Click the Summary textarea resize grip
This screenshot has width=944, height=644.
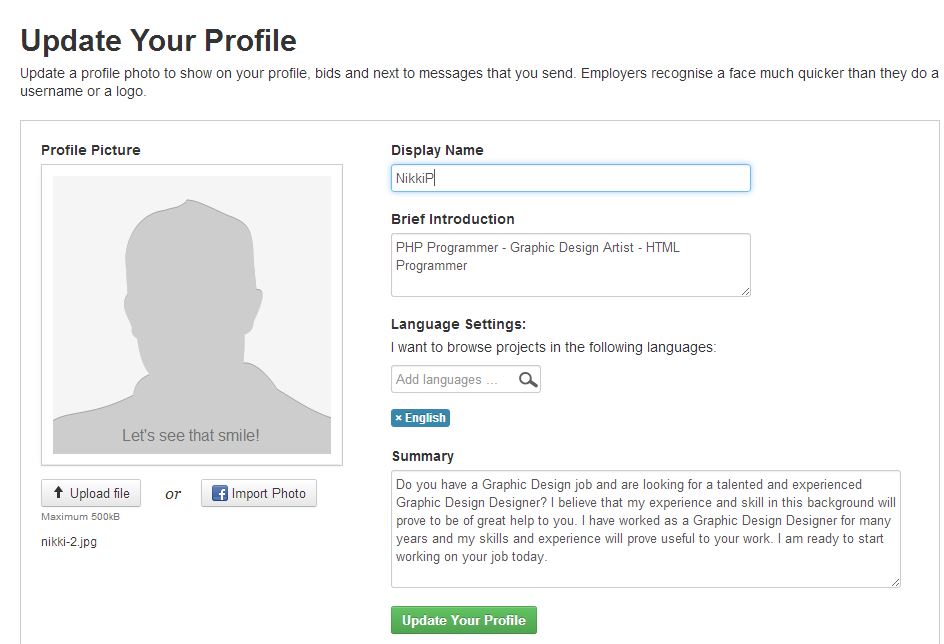tap(895, 582)
